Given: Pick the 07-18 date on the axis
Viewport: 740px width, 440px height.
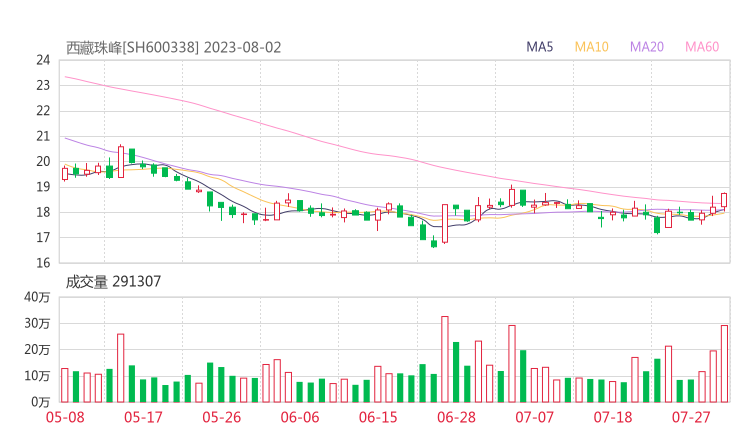Looking at the screenshot, I should coord(612,417).
